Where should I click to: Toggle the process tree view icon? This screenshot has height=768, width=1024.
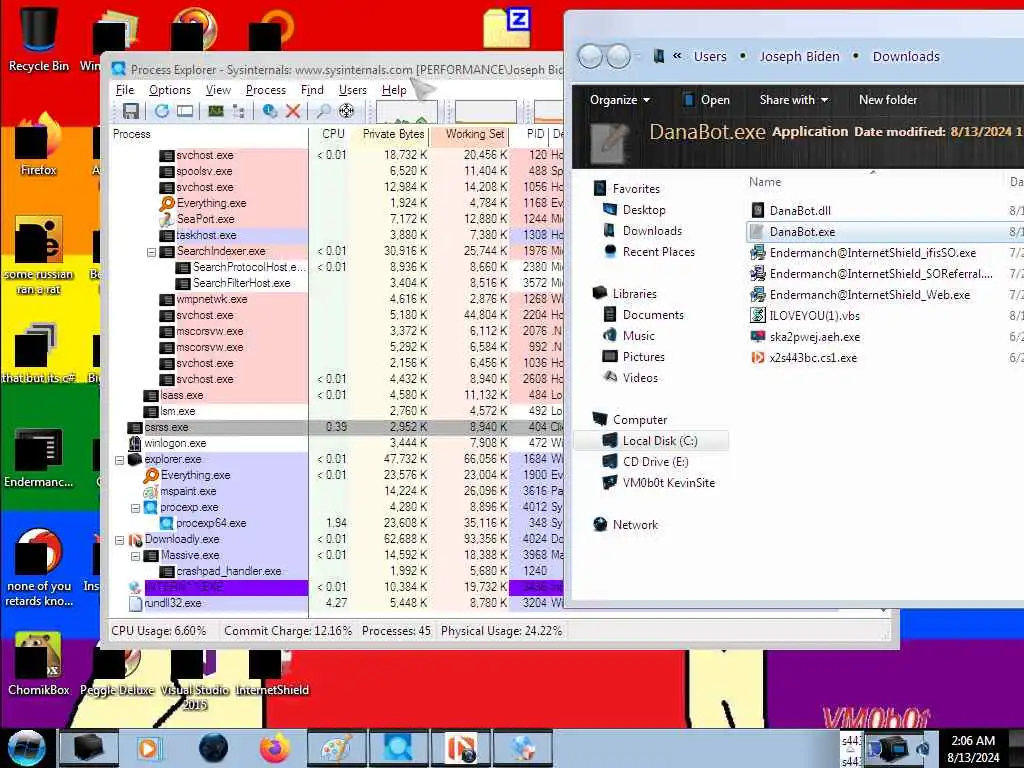point(239,111)
